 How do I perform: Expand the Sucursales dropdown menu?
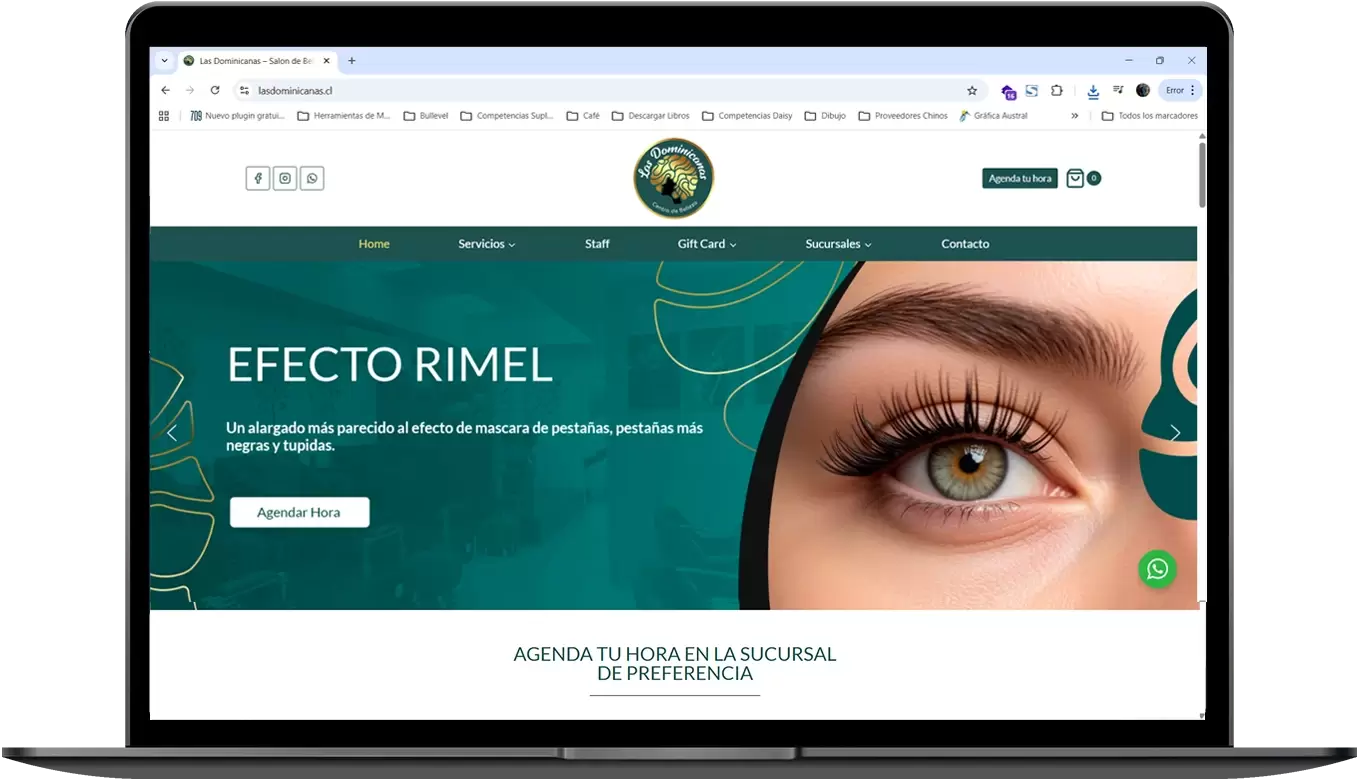(838, 244)
